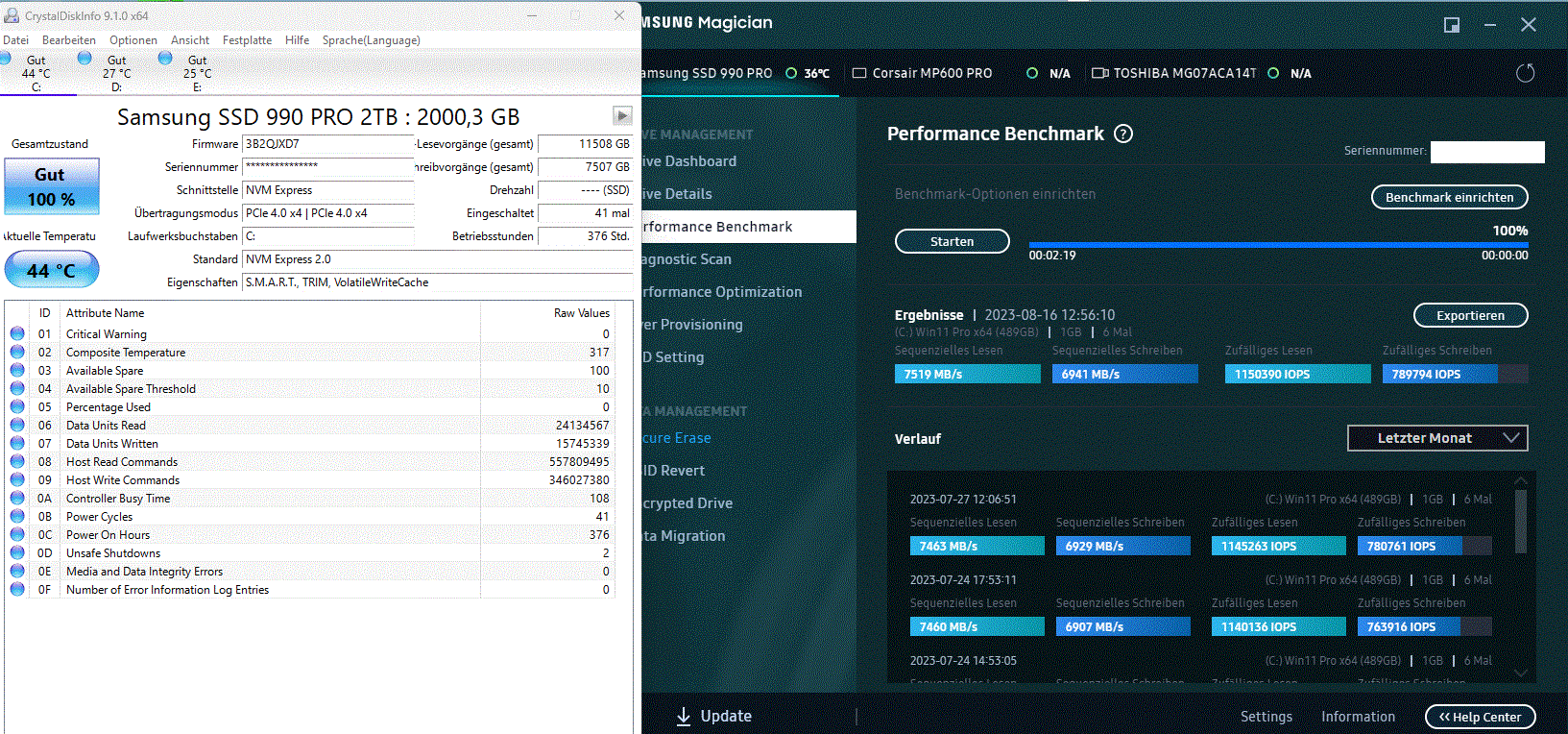Open Drive Dashboard in Magician sidebar

point(689,161)
